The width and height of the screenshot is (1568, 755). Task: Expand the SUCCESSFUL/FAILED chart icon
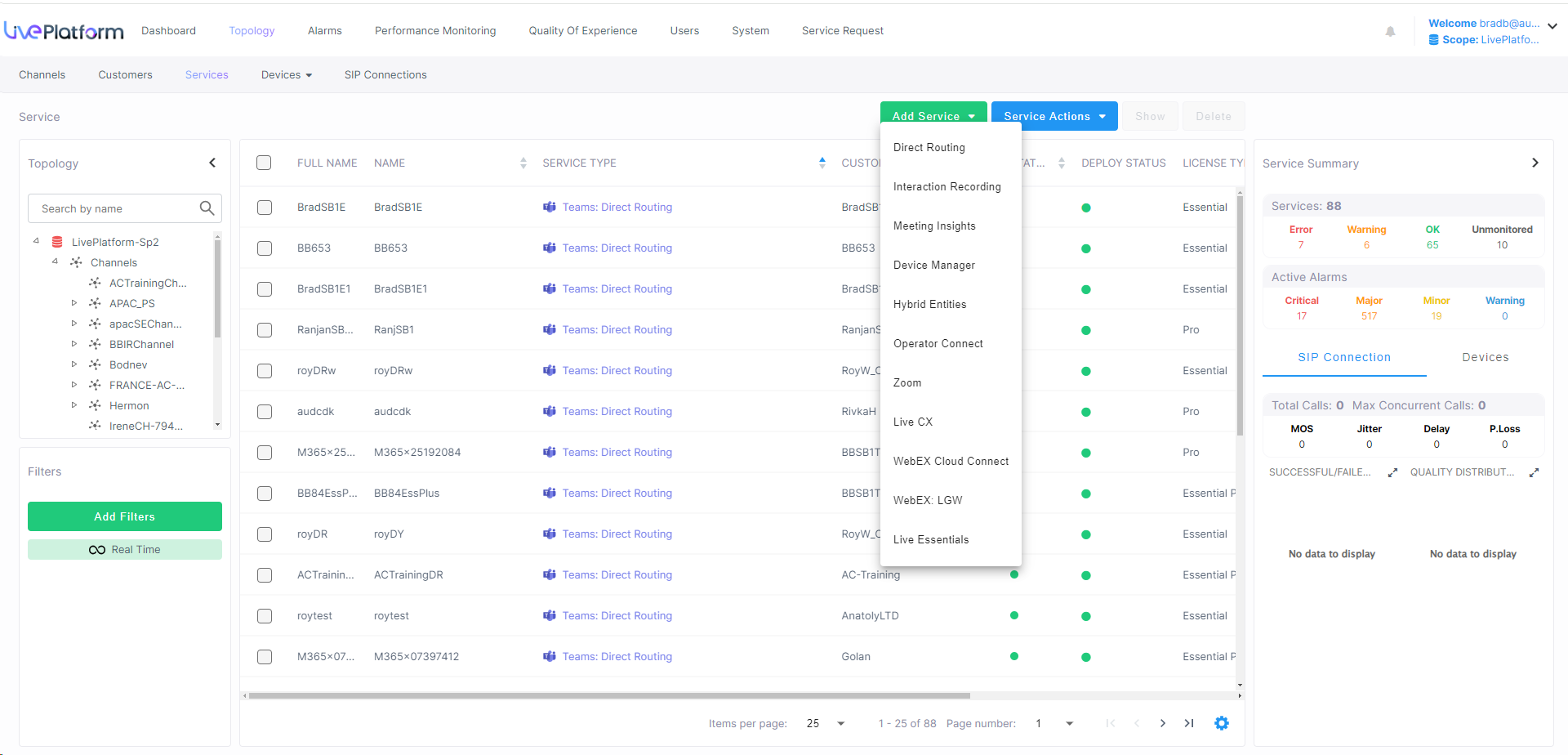tap(1393, 472)
